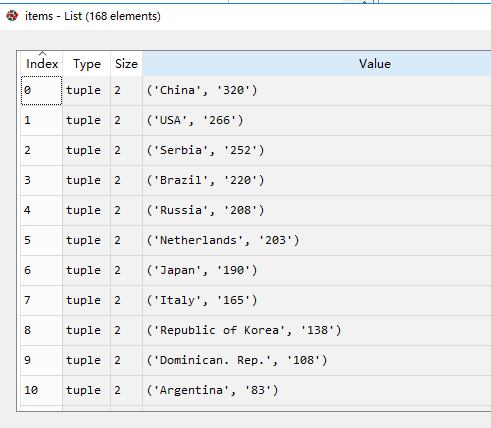The height and width of the screenshot is (428, 491).
Task: Select index cell 0
Action: pyautogui.click(x=41, y=90)
